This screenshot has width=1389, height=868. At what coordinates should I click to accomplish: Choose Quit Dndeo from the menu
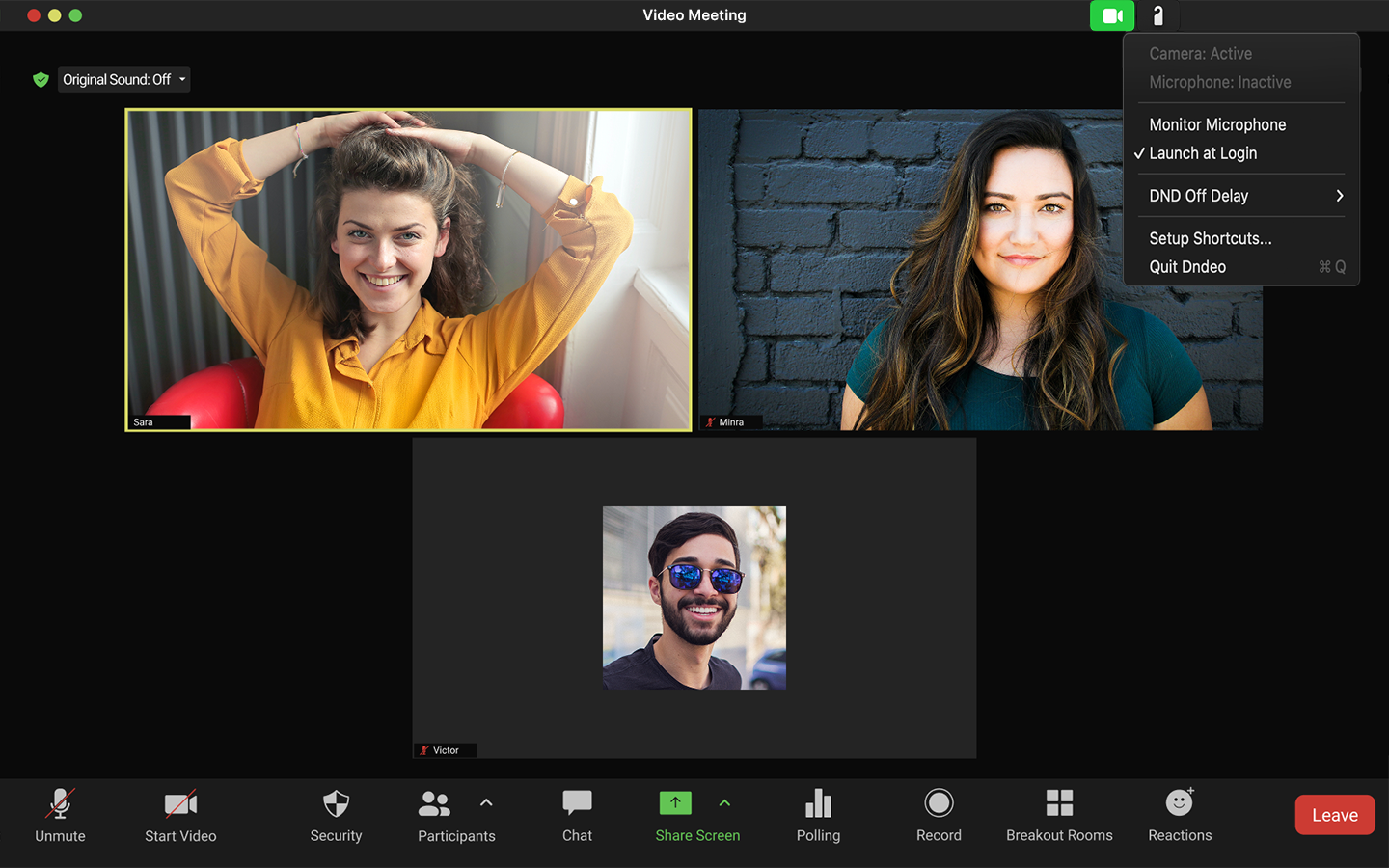(x=1187, y=266)
